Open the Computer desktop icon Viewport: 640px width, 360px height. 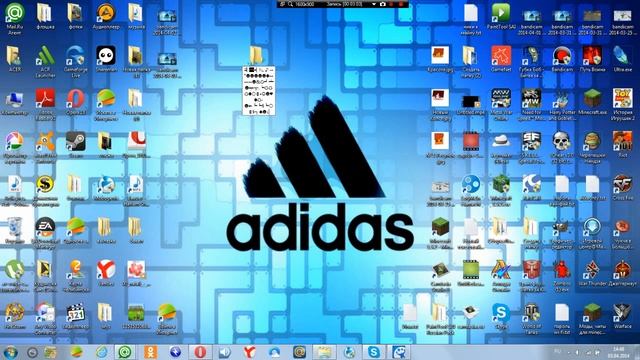click(15, 102)
